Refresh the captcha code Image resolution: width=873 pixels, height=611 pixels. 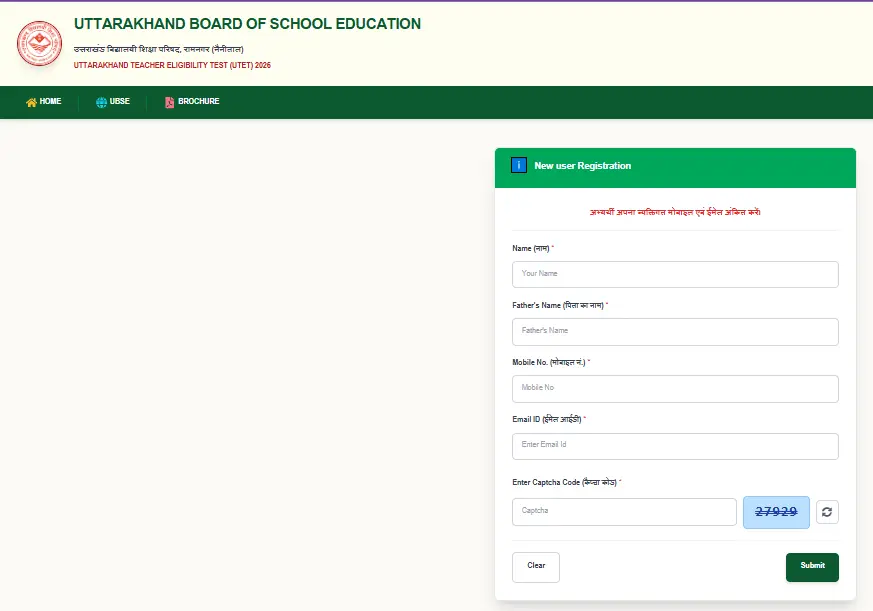[x=827, y=512]
